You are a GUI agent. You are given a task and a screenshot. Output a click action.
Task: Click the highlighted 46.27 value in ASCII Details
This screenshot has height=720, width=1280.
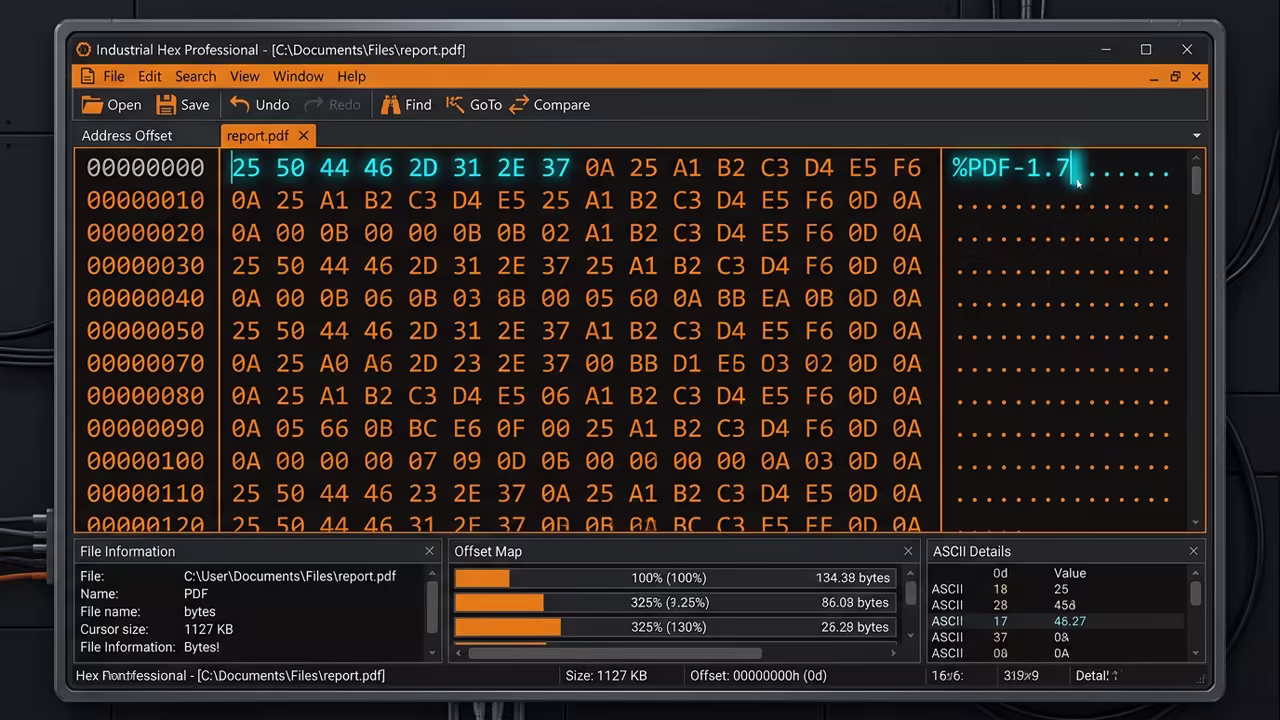pos(1069,621)
